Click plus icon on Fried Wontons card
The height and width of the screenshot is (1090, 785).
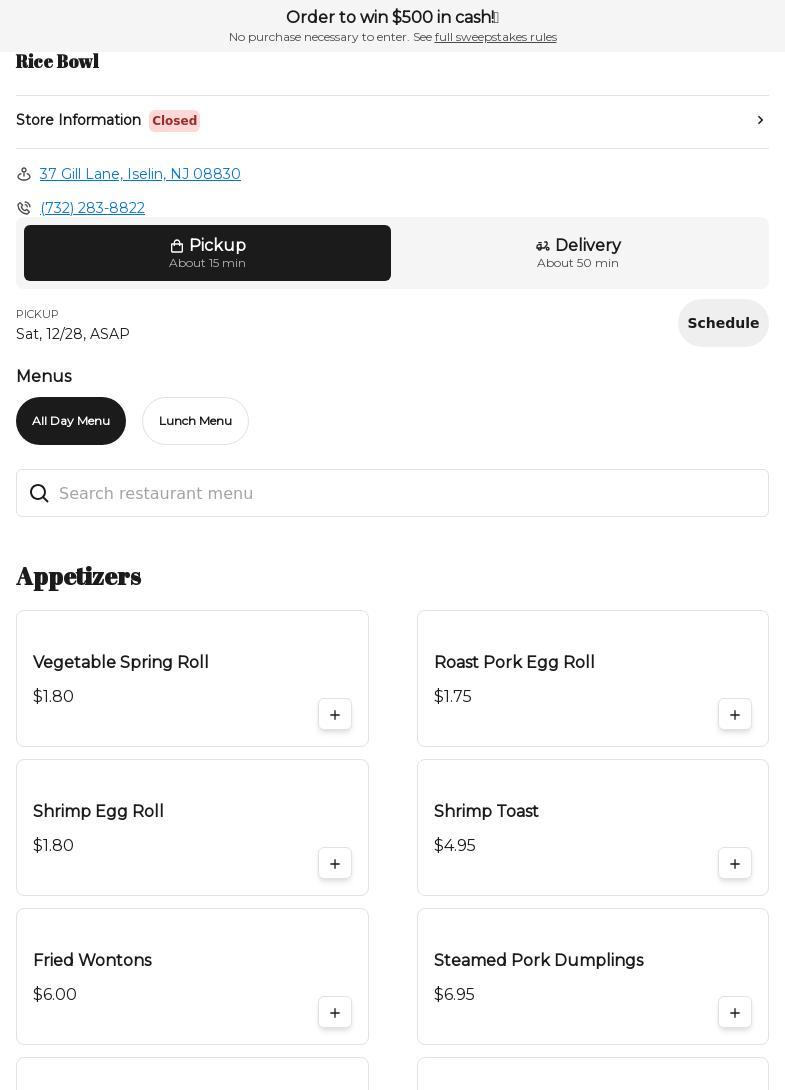point(335,1013)
